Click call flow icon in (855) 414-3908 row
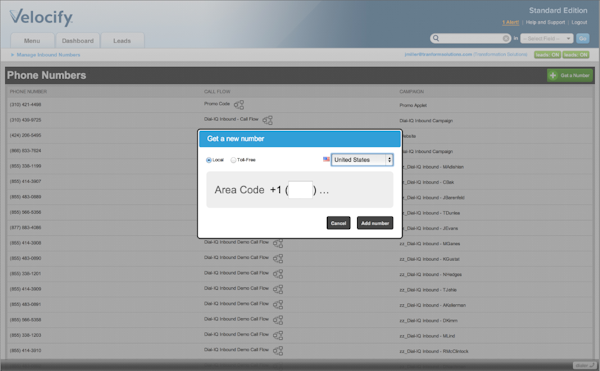Screen dimensions: 600x371 278,244
